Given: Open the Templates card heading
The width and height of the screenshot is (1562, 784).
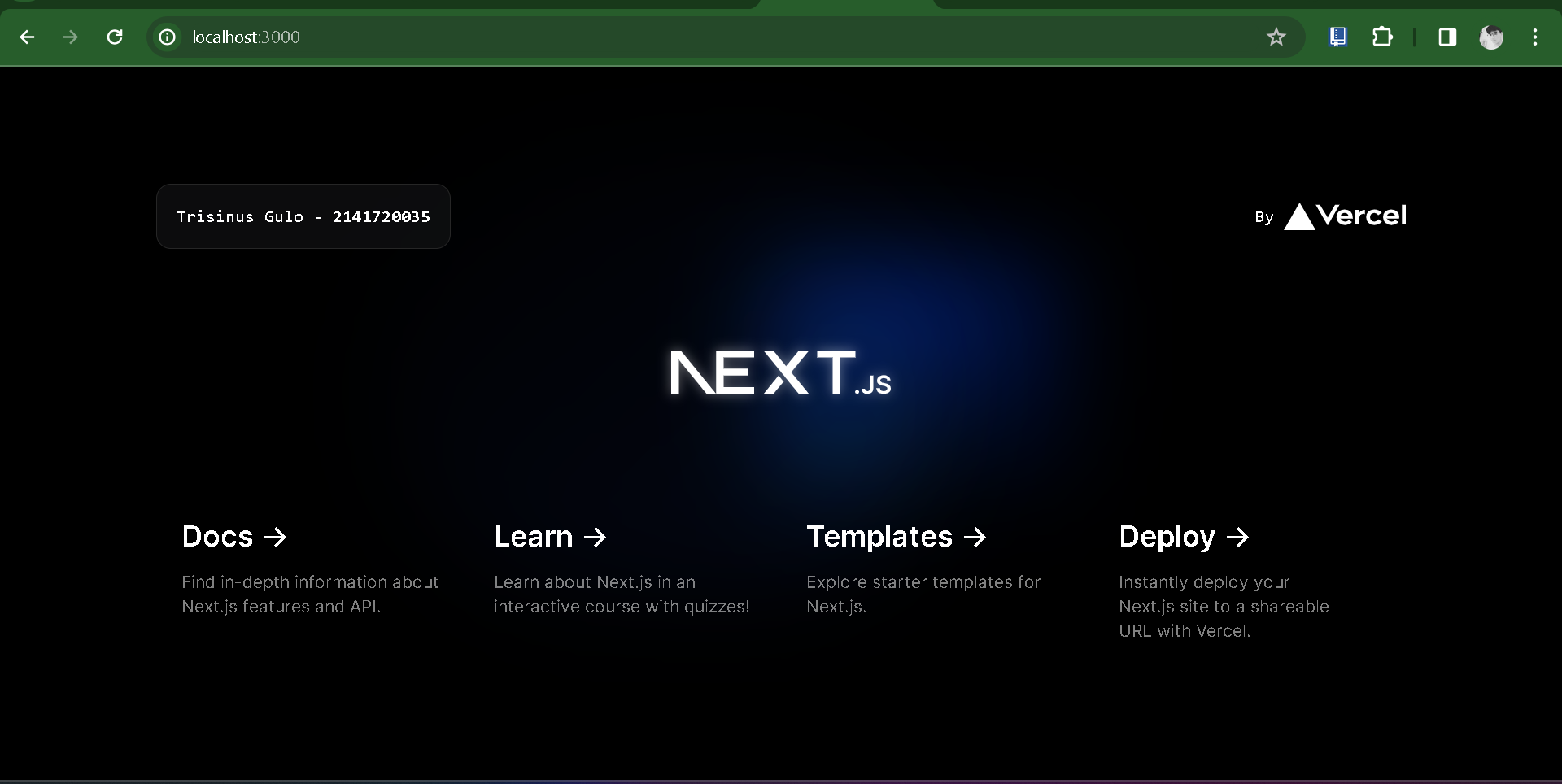Looking at the screenshot, I should pyautogui.click(x=897, y=537).
